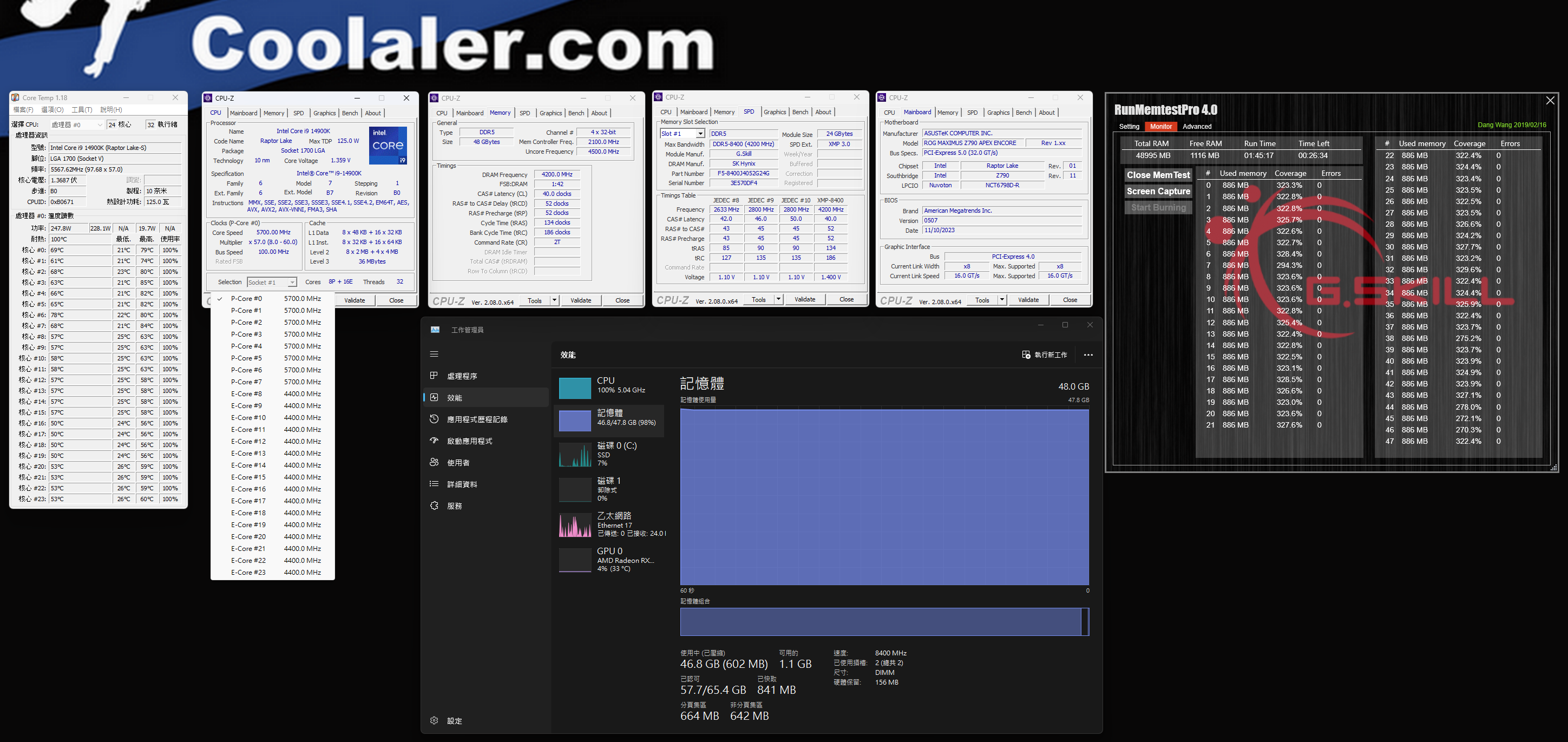This screenshot has height=742, width=1568.
Task: Expand Tools dropdown arrow in SPD CPU-Z
Action: click(x=778, y=299)
